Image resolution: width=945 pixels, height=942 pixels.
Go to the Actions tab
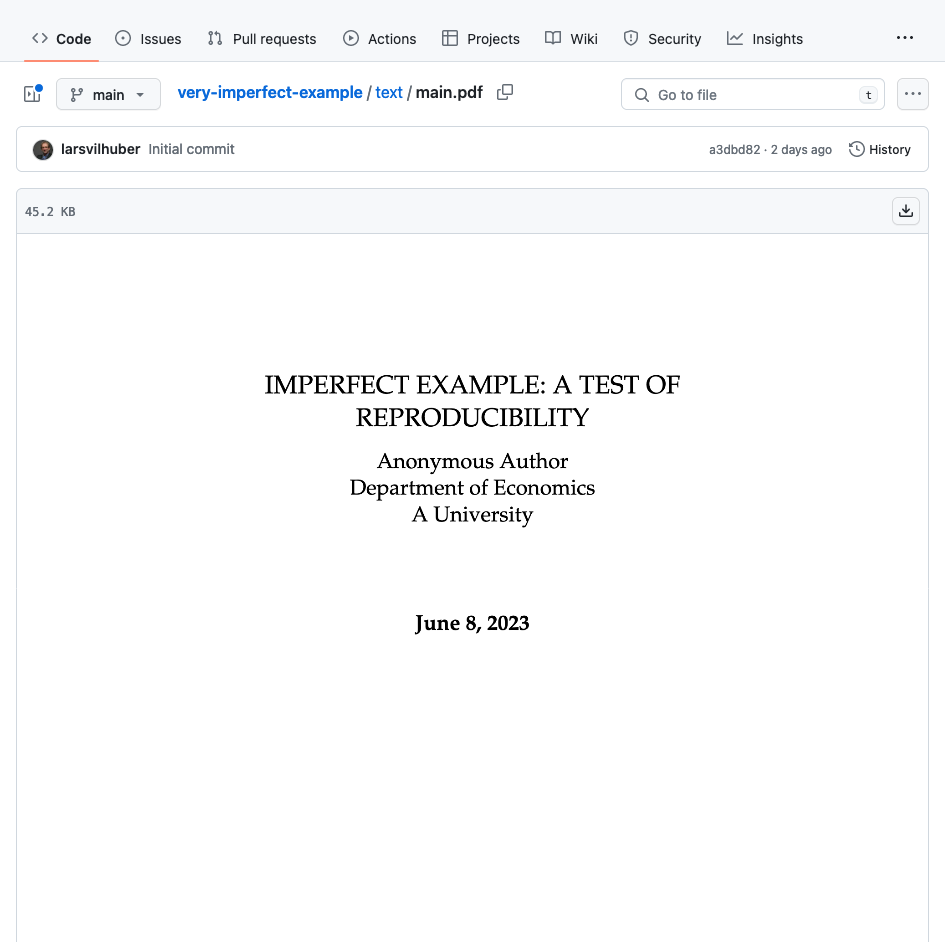[379, 39]
